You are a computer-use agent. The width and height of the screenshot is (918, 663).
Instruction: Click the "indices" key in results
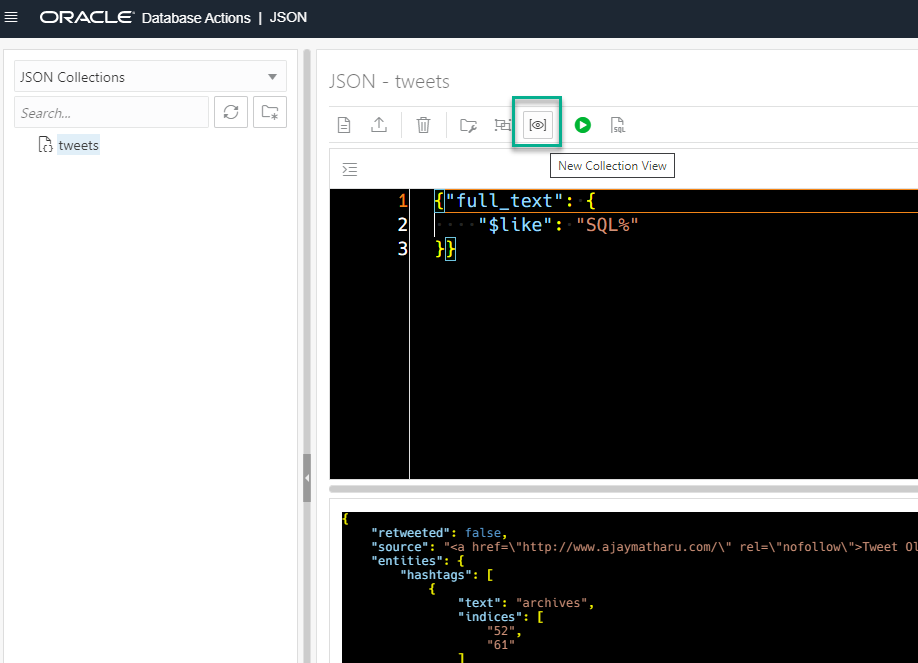pyautogui.click(x=490, y=617)
